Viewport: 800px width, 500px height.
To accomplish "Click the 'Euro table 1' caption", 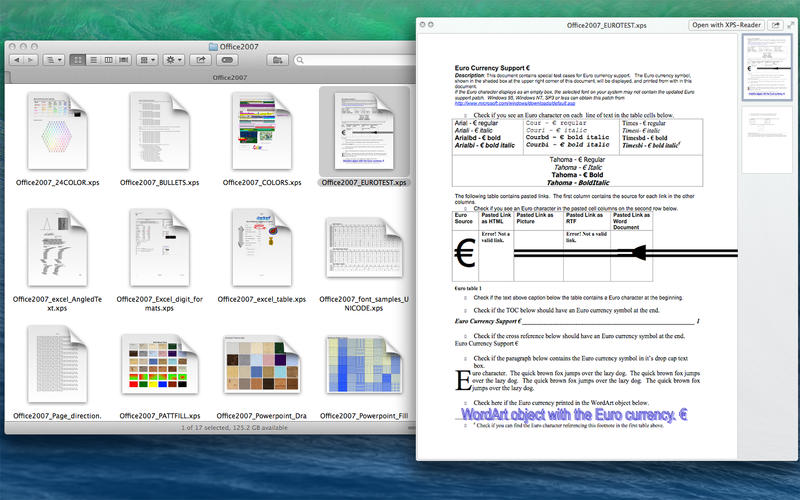I will [468, 288].
